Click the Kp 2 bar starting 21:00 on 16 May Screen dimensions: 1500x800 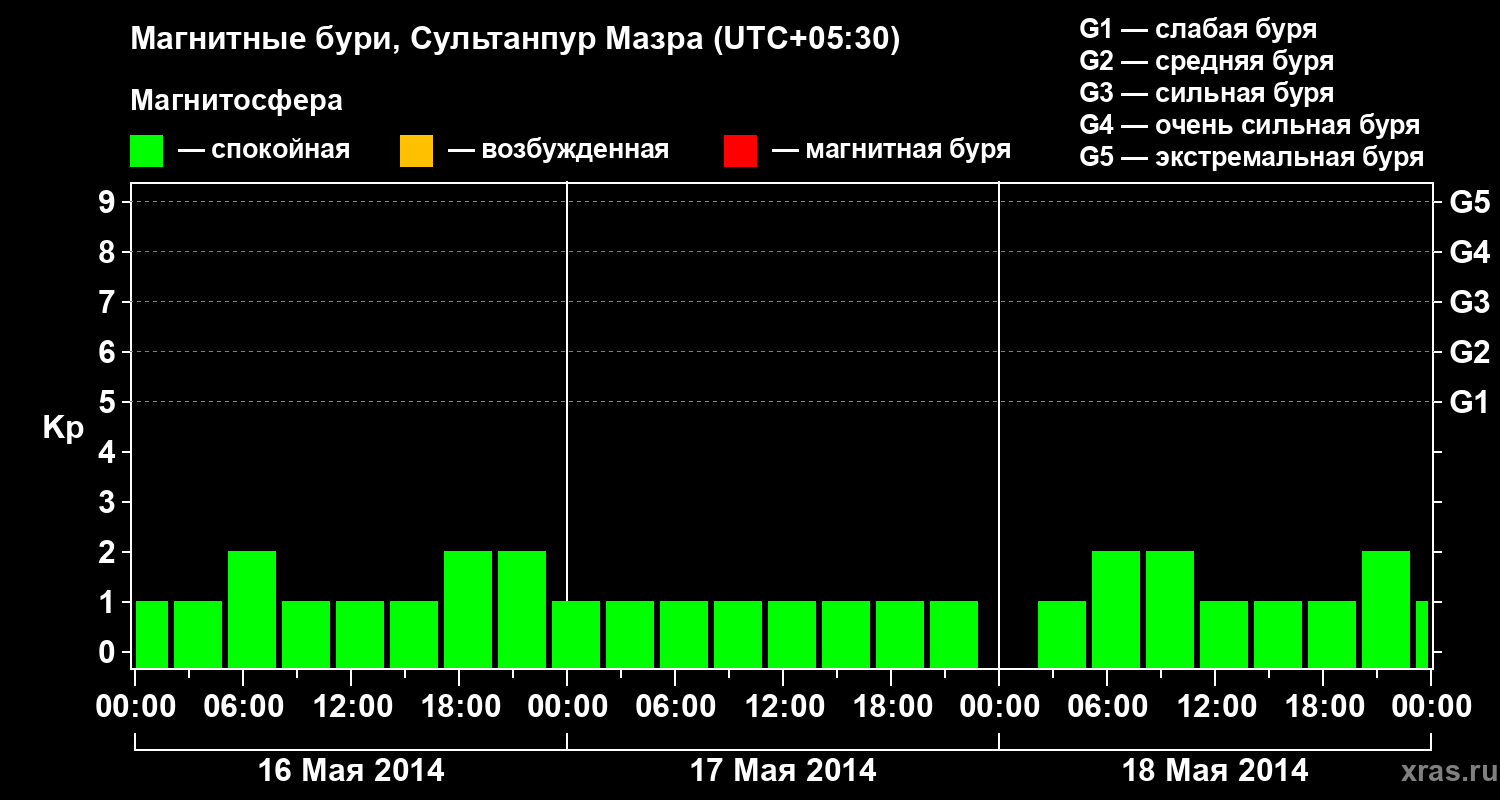pos(522,609)
